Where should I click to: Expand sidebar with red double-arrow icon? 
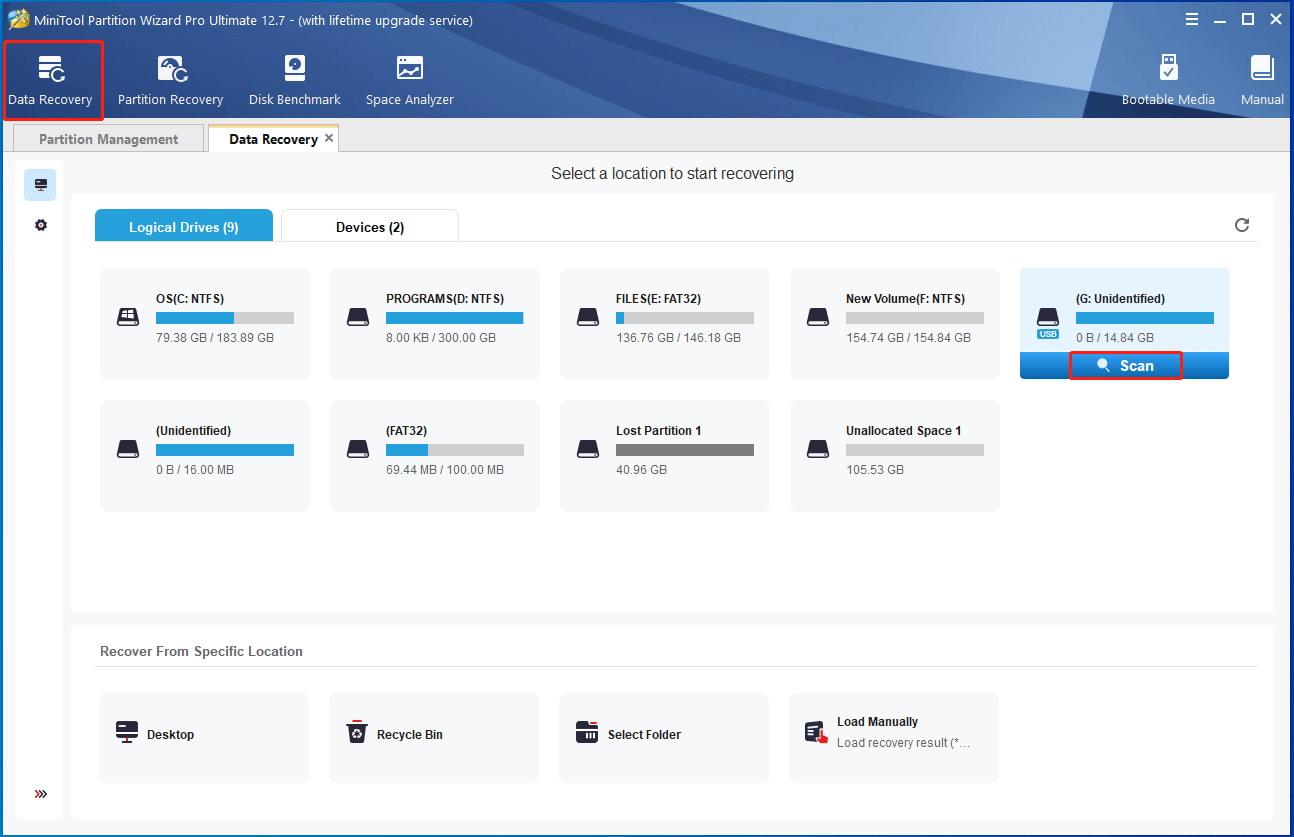click(40, 794)
